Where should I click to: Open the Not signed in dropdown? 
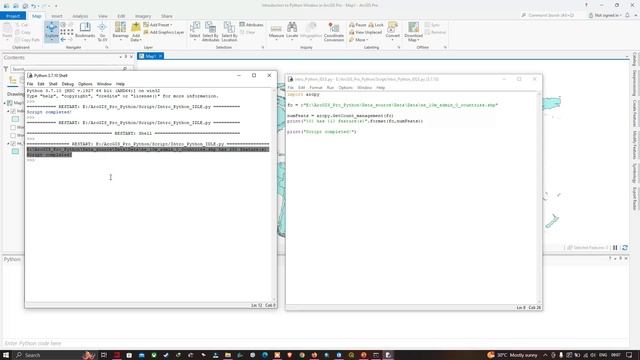(605, 15)
